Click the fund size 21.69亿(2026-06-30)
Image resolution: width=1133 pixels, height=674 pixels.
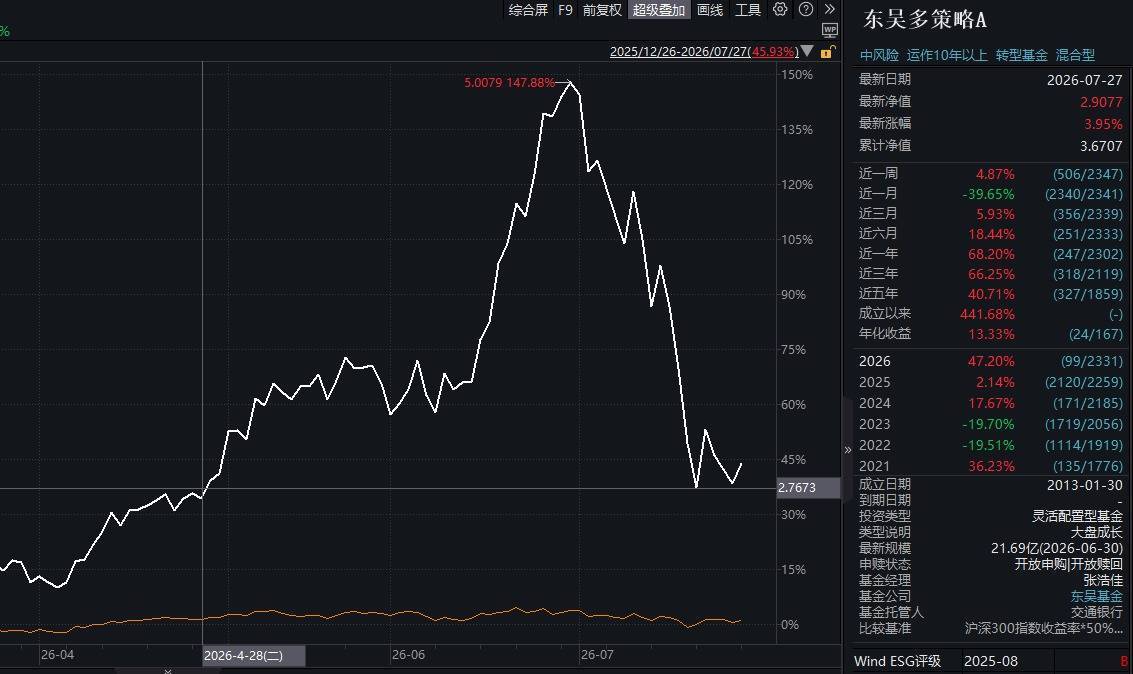(1056, 548)
